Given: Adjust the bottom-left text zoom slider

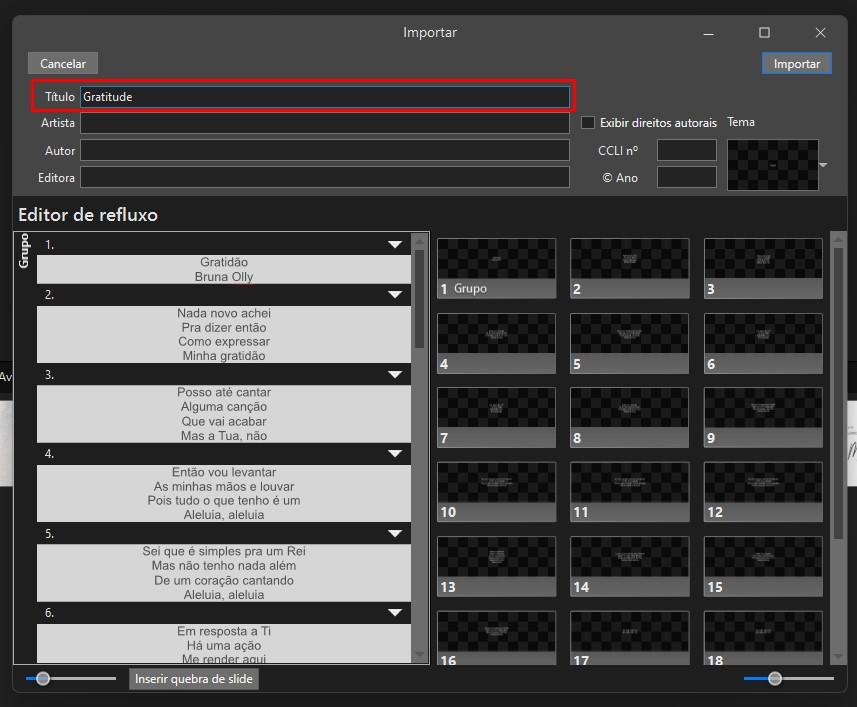Looking at the screenshot, I should pyautogui.click(x=43, y=679).
